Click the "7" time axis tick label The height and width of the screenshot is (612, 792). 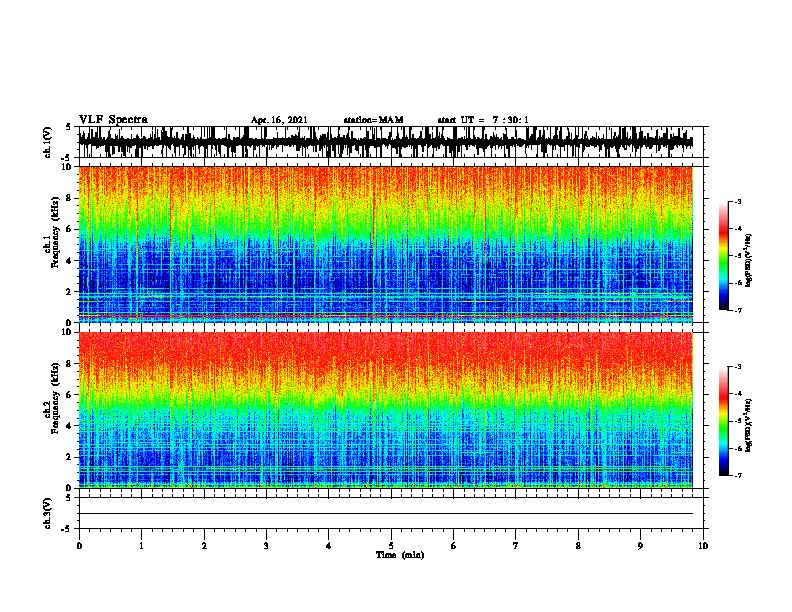(516, 546)
